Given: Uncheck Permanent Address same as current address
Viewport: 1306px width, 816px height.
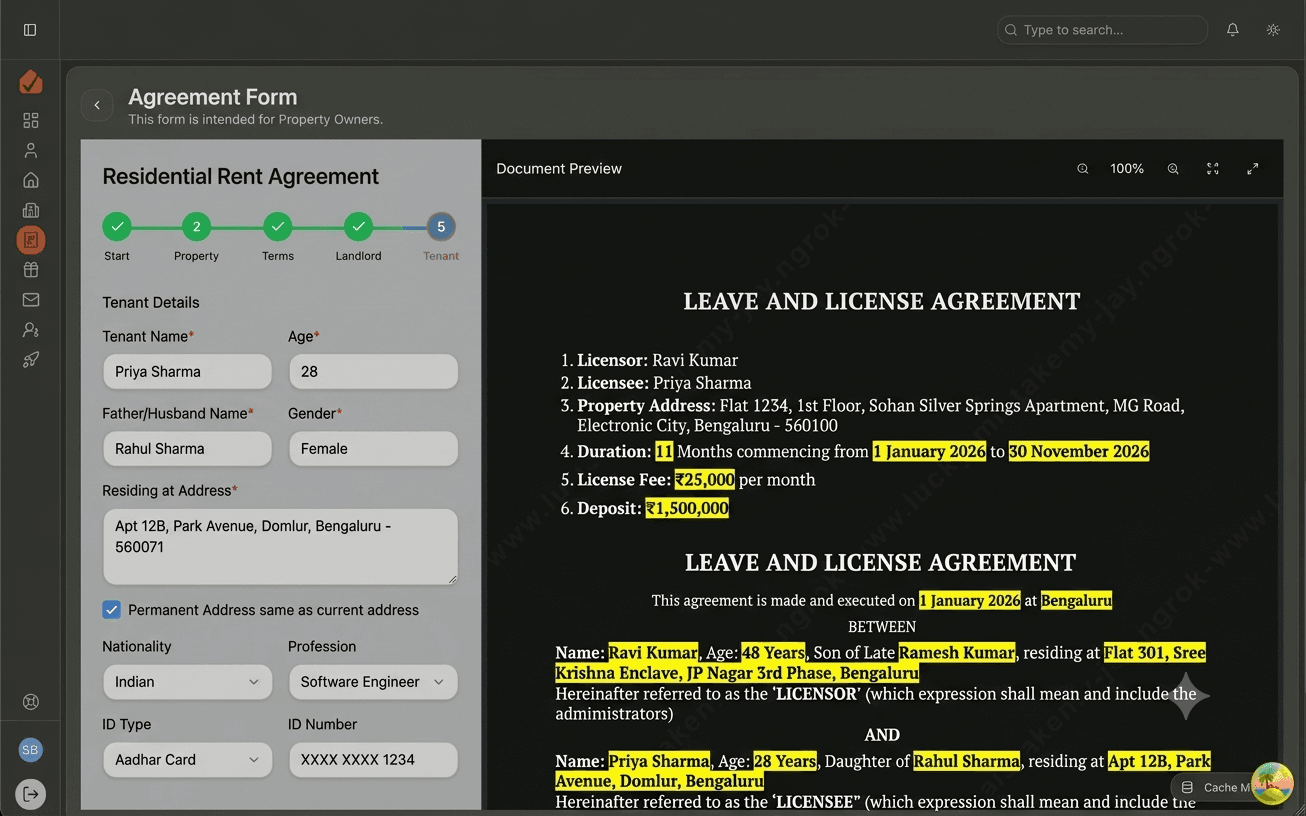Looking at the screenshot, I should point(111,610).
